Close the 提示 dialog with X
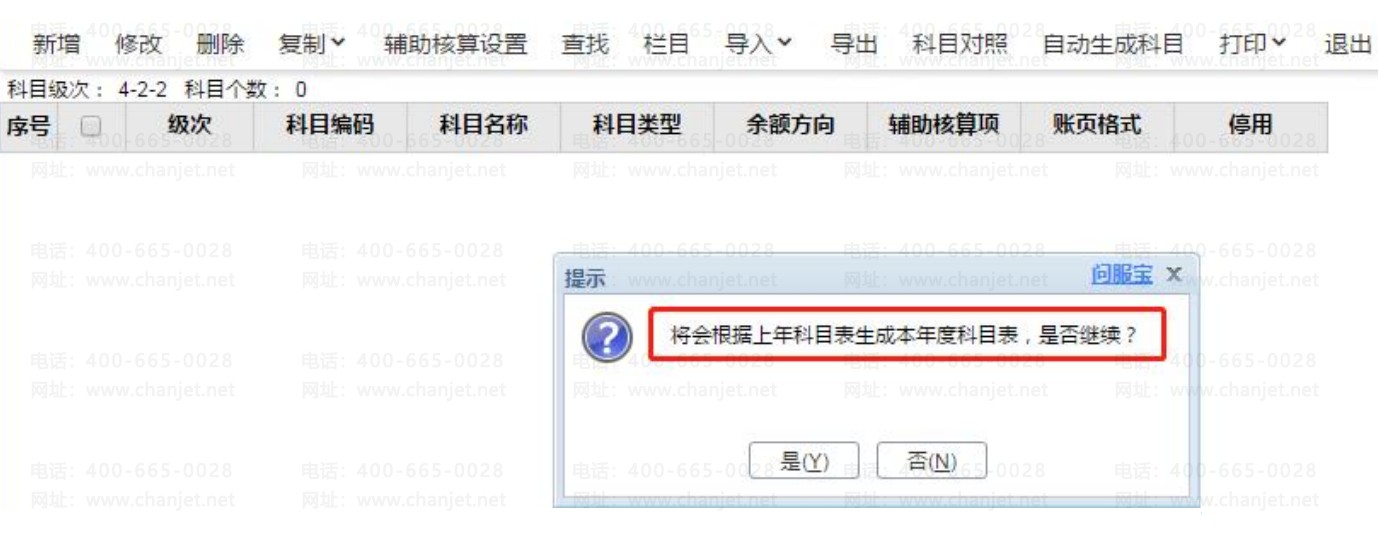The width and height of the screenshot is (1378, 540). pyautogui.click(x=1174, y=274)
